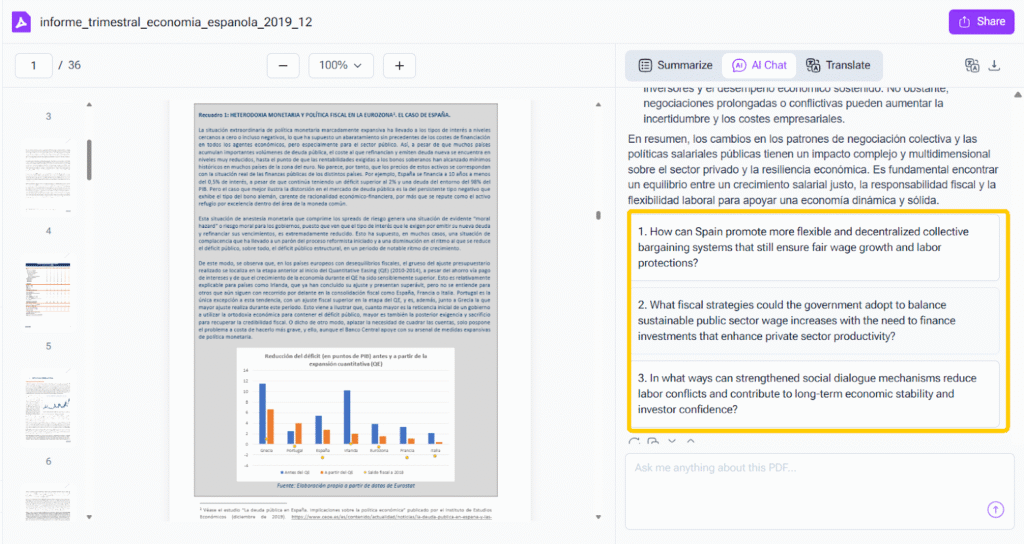Image resolution: width=1024 pixels, height=544 pixels.
Task: Open the Translate tab
Action: (838, 65)
